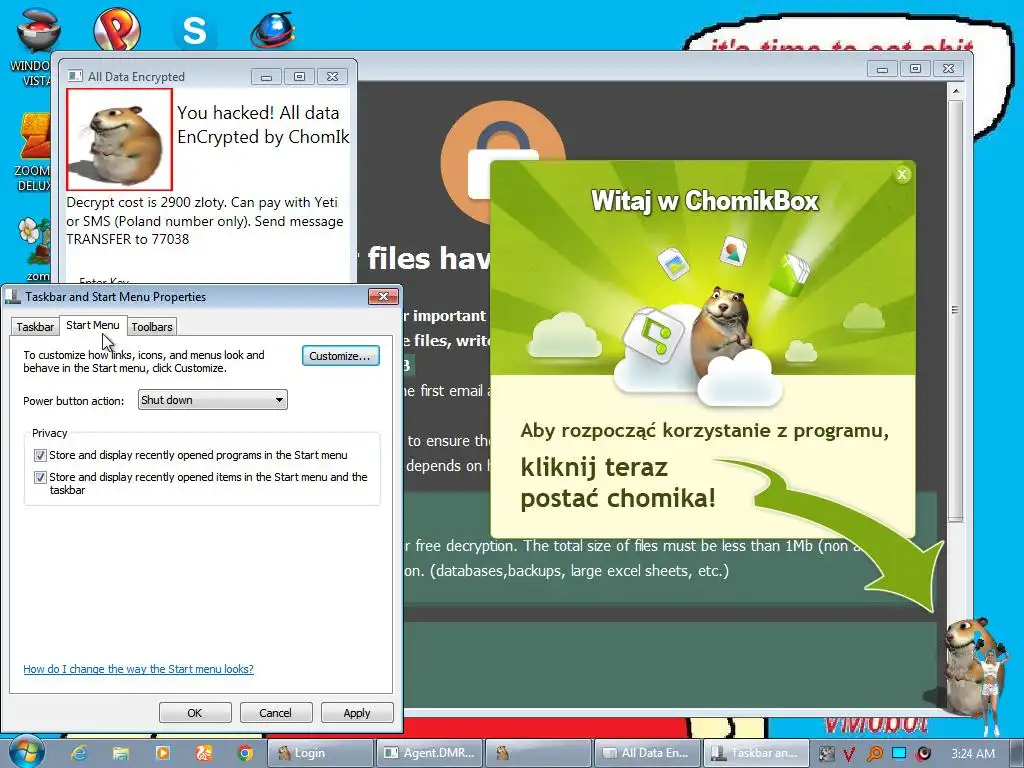Open the Skype desktop shortcut
1024x768 pixels.
(194, 30)
